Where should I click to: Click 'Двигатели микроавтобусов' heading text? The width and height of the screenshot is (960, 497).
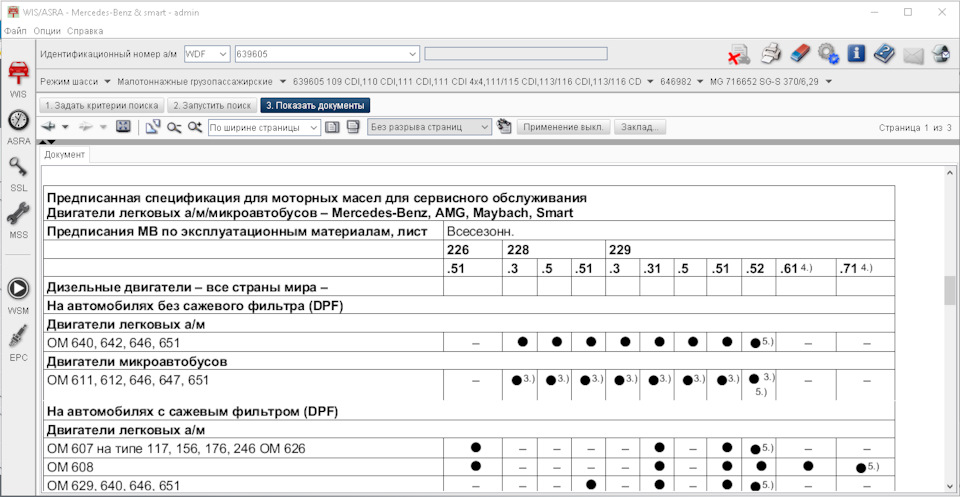pyautogui.click(x=137, y=361)
